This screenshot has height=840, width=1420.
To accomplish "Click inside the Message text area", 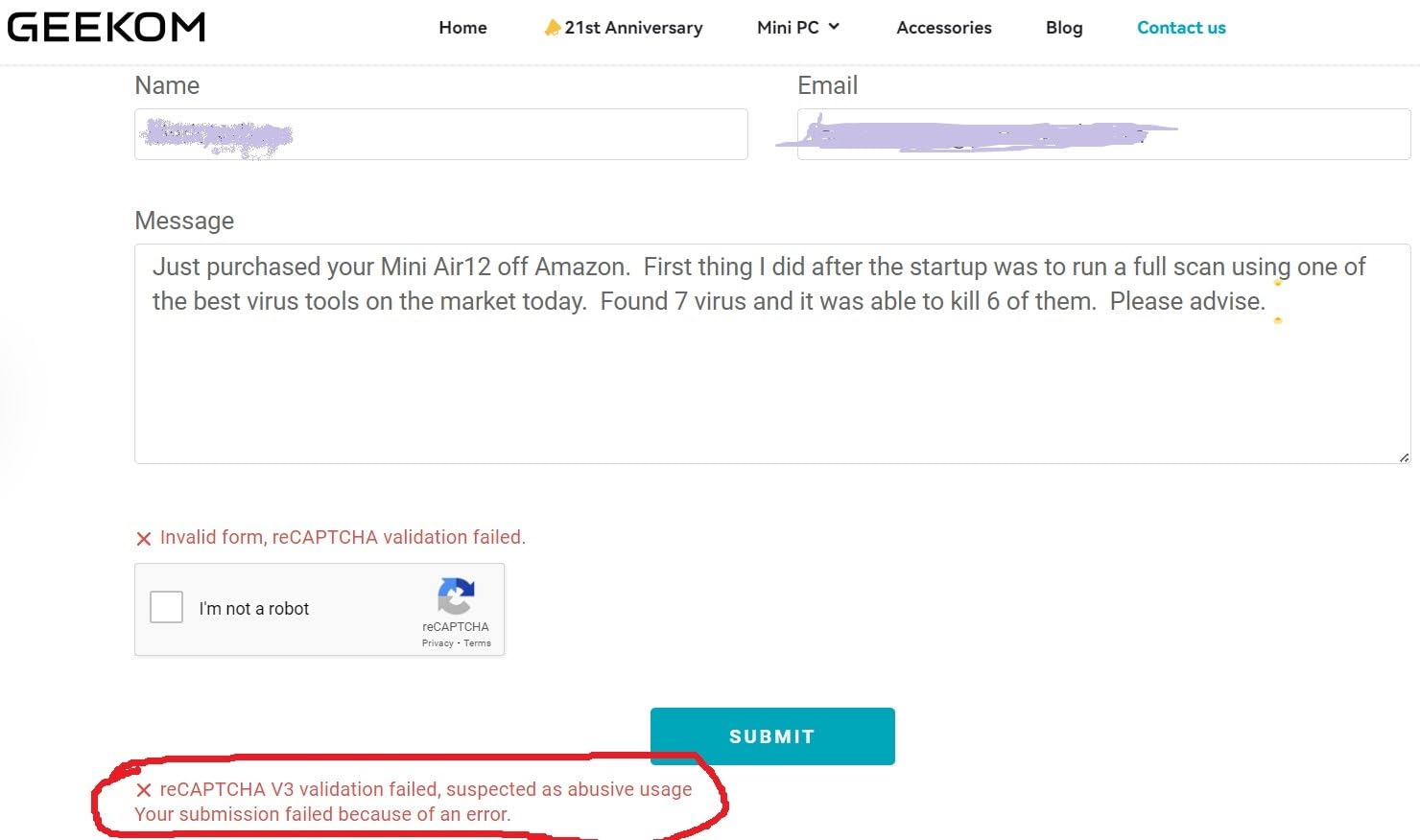I will click(772, 384).
